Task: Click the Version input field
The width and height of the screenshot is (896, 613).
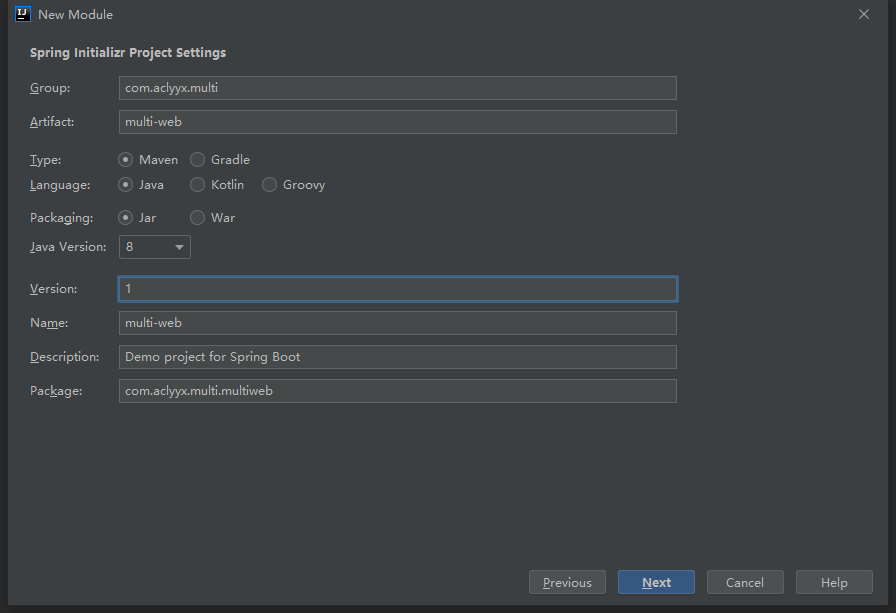Action: tap(397, 288)
